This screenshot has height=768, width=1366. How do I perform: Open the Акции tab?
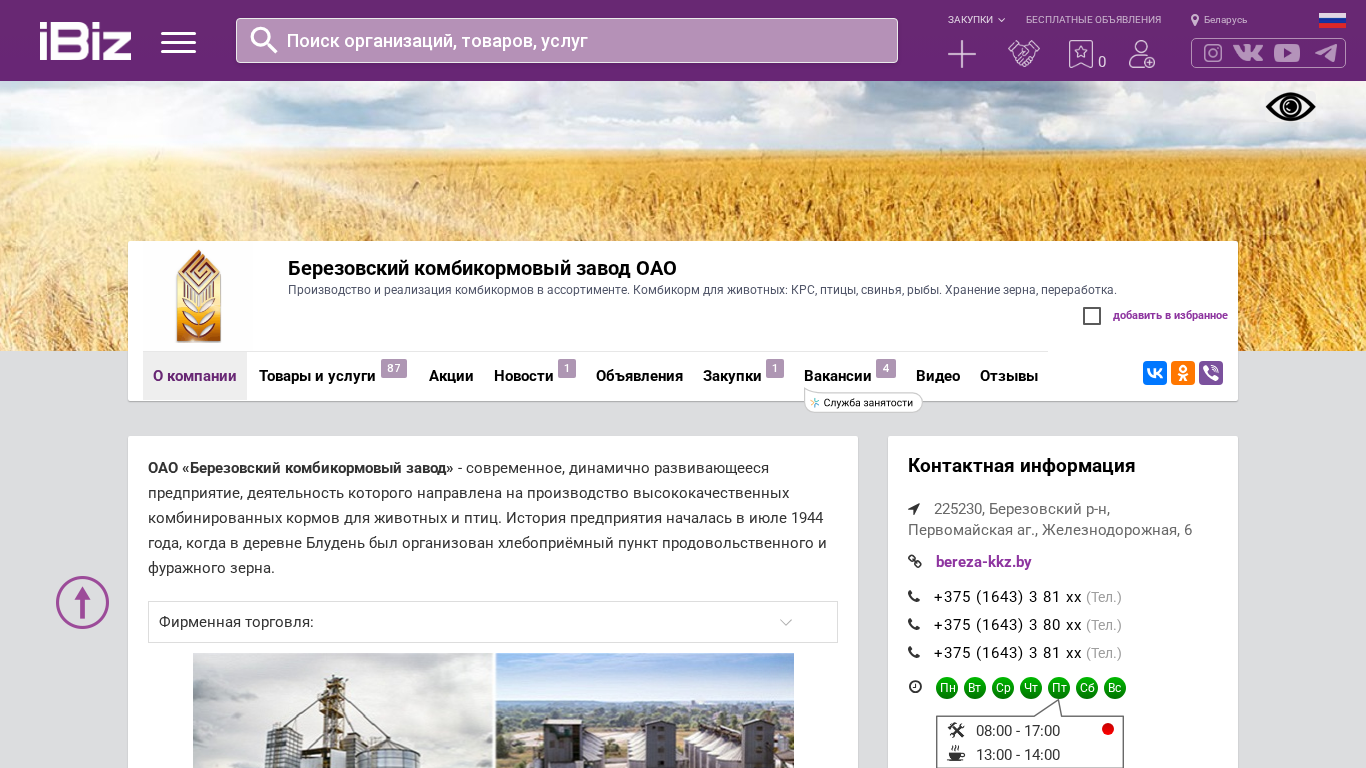451,376
